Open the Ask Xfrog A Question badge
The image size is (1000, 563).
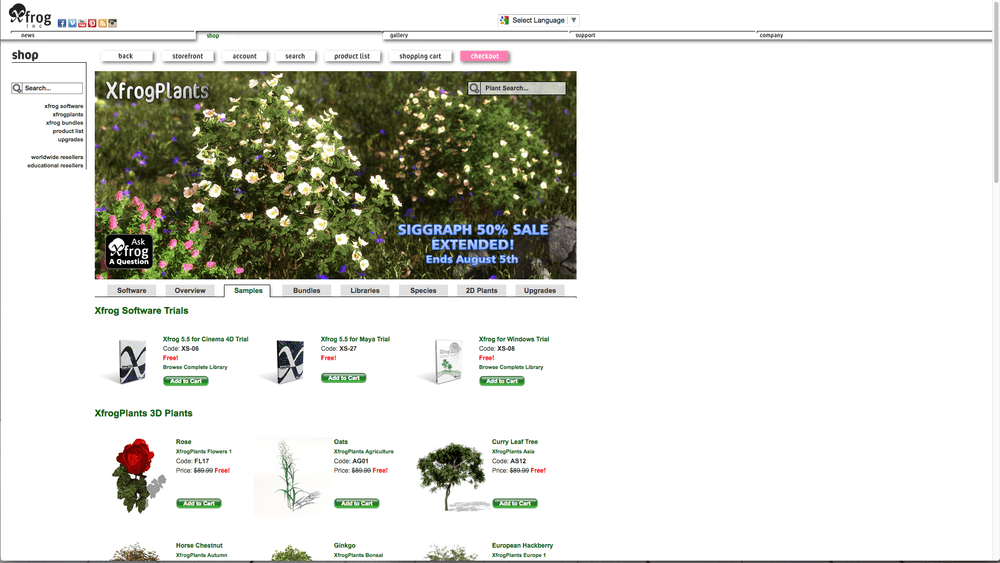[x=129, y=251]
